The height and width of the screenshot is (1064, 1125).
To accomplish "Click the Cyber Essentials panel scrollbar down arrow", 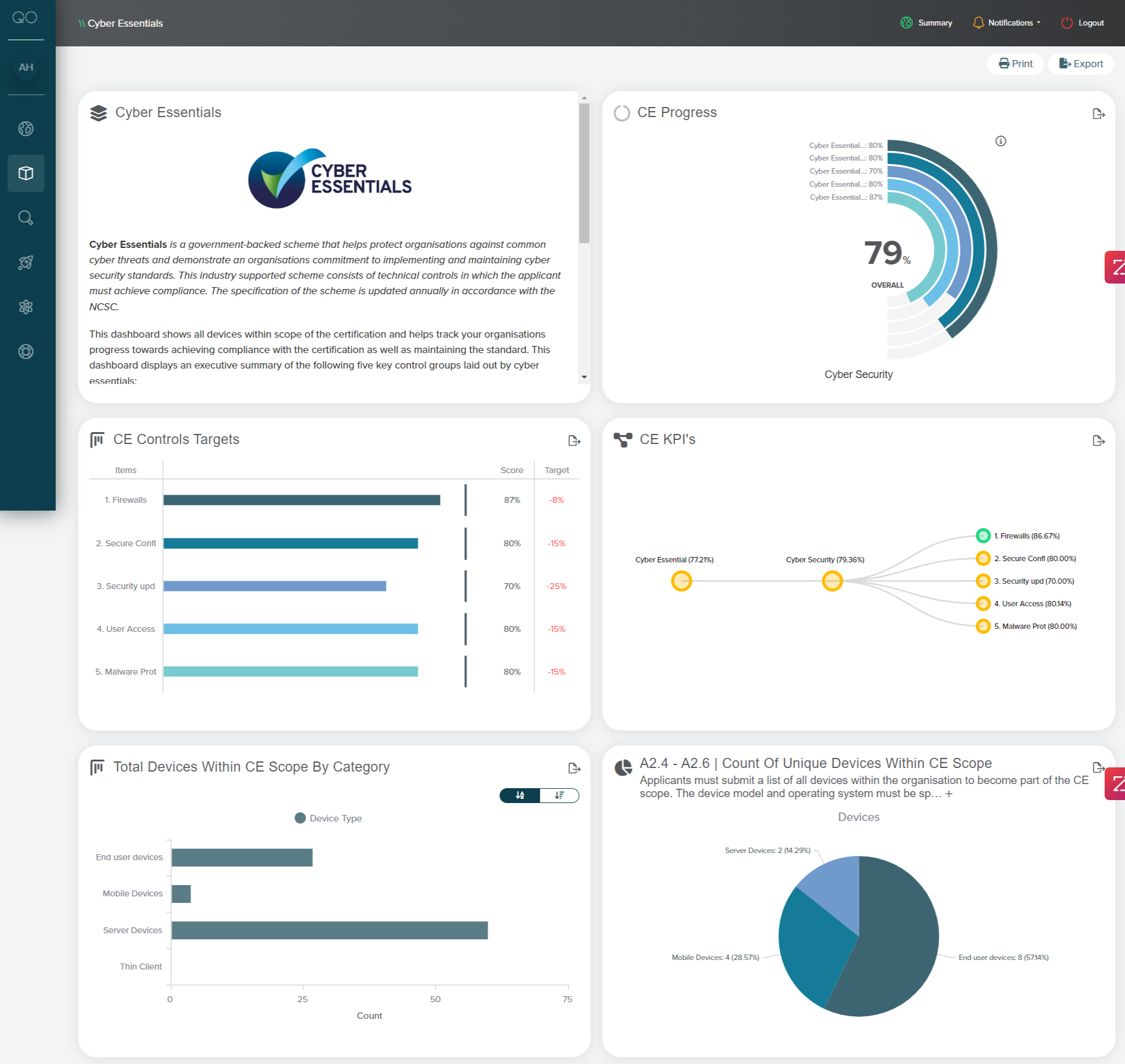I will [584, 377].
